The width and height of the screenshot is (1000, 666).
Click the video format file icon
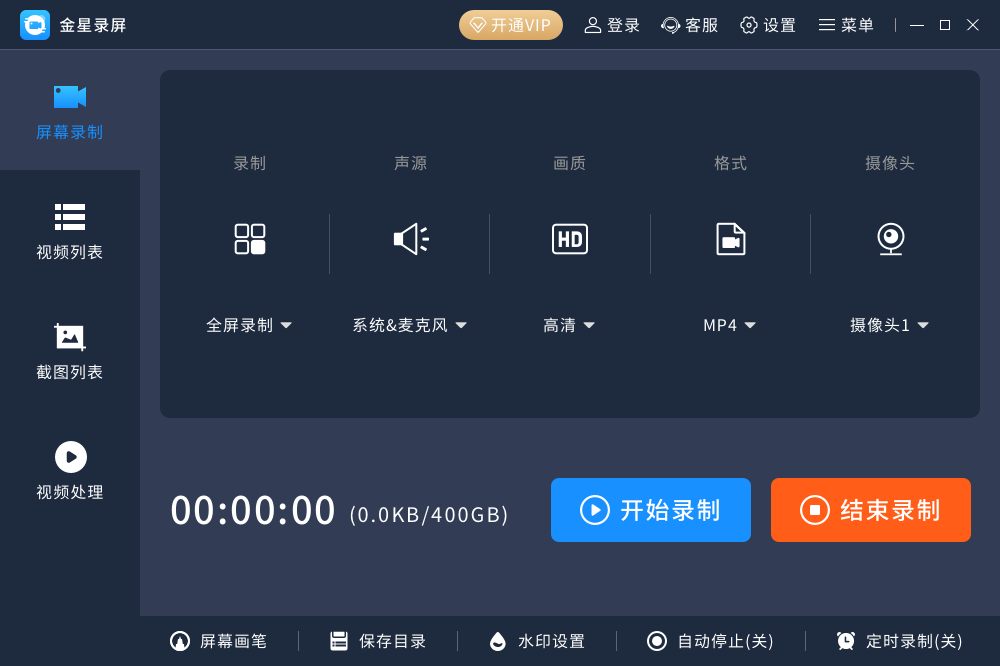point(731,239)
